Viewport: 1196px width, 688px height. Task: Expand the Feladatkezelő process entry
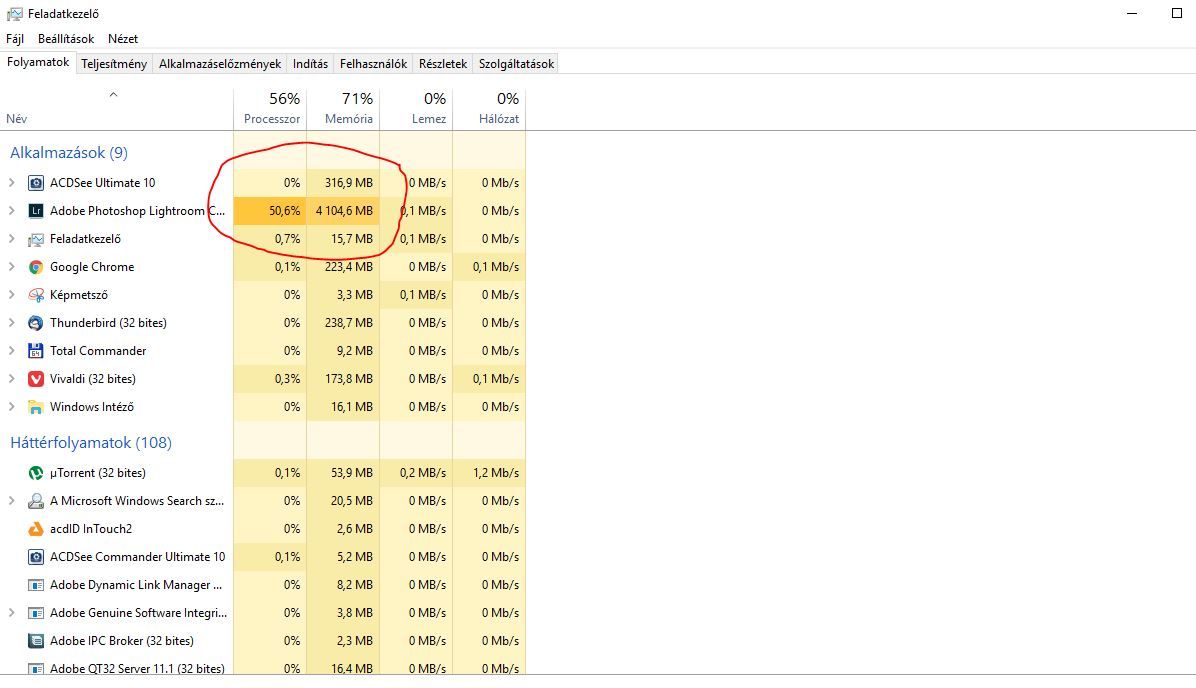(12, 239)
